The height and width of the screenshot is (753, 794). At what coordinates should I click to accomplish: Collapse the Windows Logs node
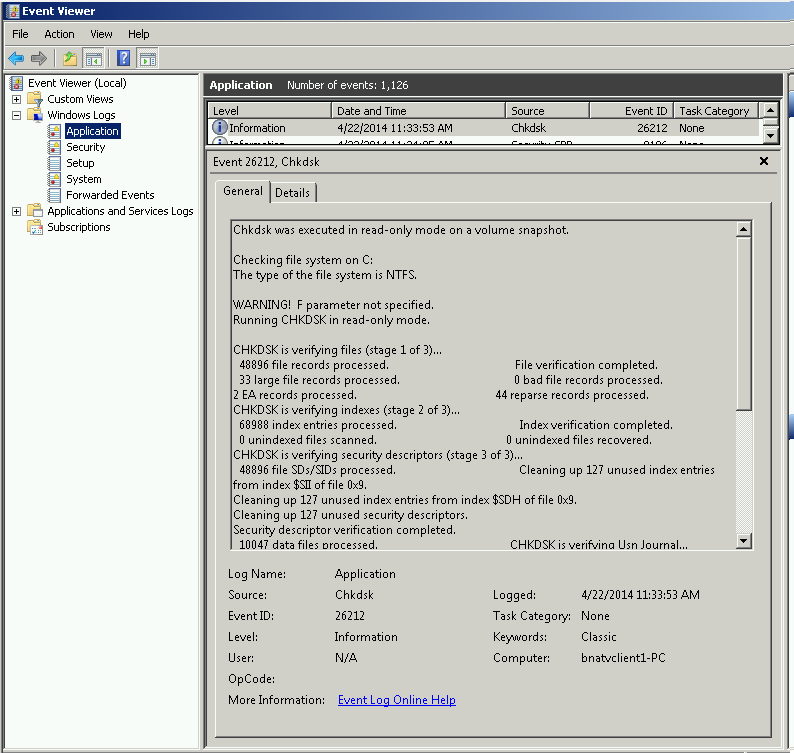pos(16,115)
